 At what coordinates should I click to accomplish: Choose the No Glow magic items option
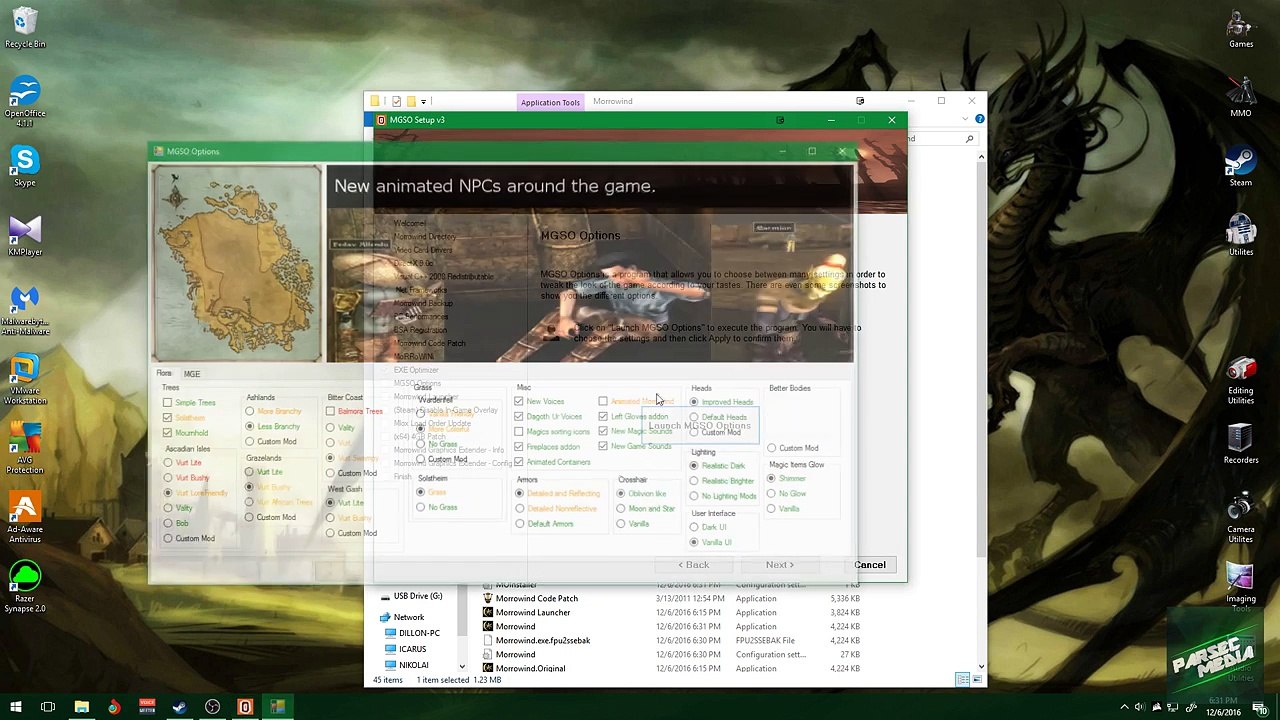(x=771, y=494)
